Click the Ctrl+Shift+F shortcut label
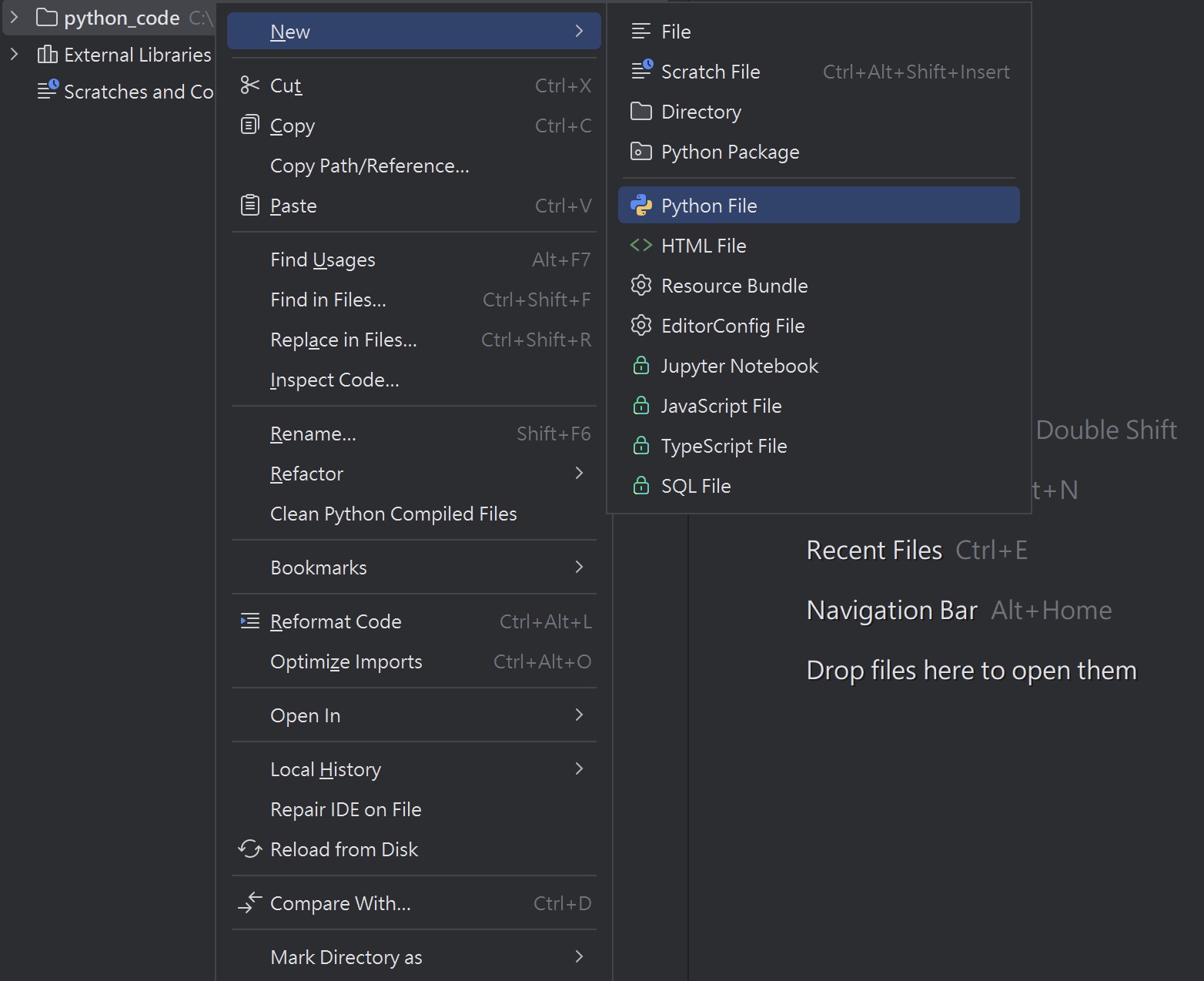 tap(537, 300)
